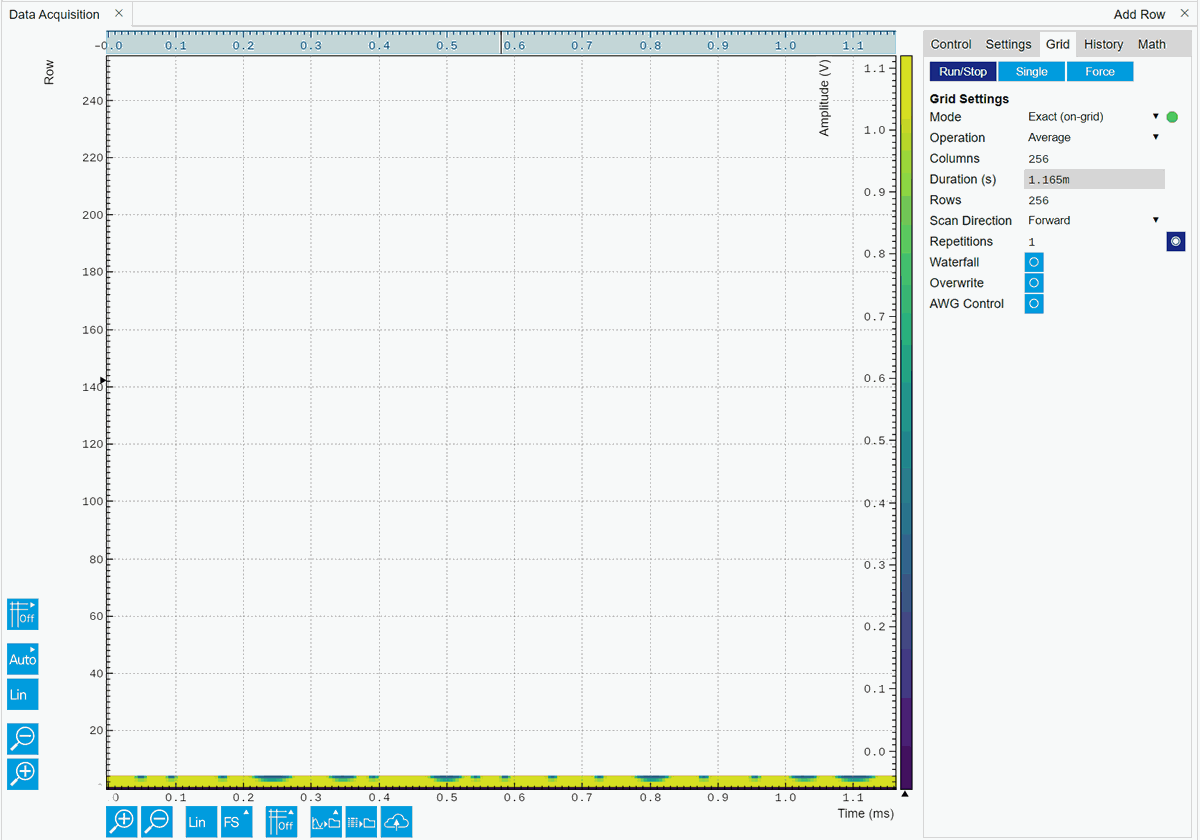Zoom in on the horizontal time axis

tap(122, 822)
